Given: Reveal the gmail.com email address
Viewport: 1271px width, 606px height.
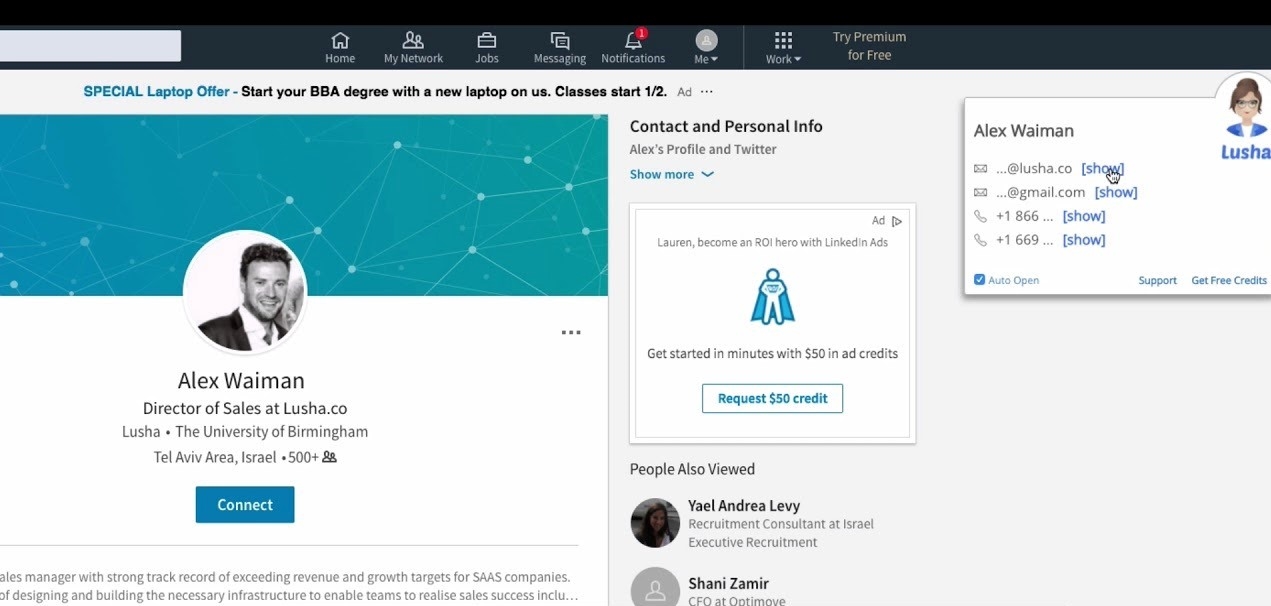Looking at the screenshot, I should (1115, 192).
